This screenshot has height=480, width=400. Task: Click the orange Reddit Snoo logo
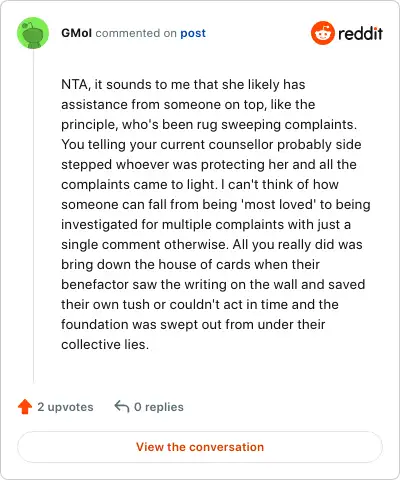coord(322,33)
